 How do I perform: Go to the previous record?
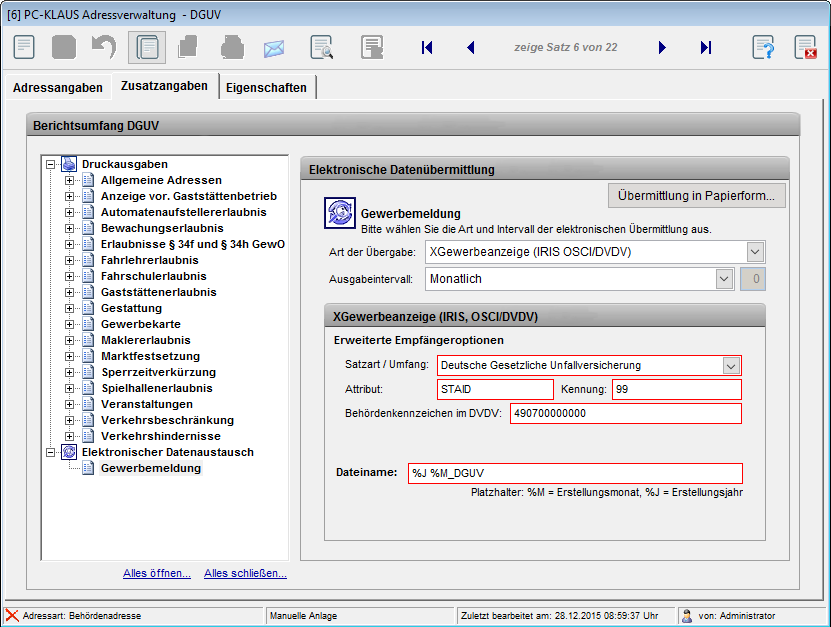470,47
